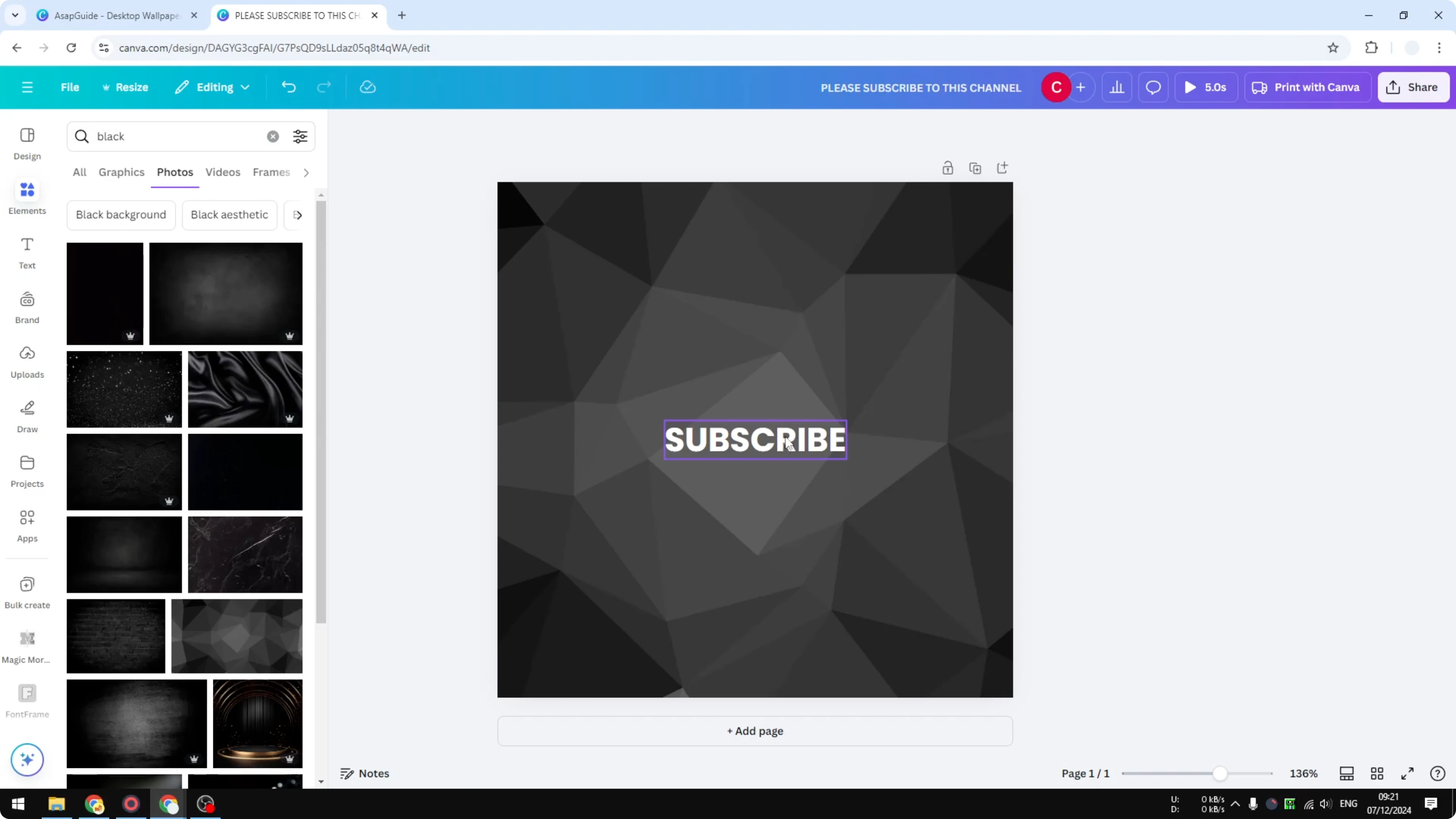This screenshot has height=819, width=1456.
Task: Select the Draw tool in sidebar
Action: 27,417
